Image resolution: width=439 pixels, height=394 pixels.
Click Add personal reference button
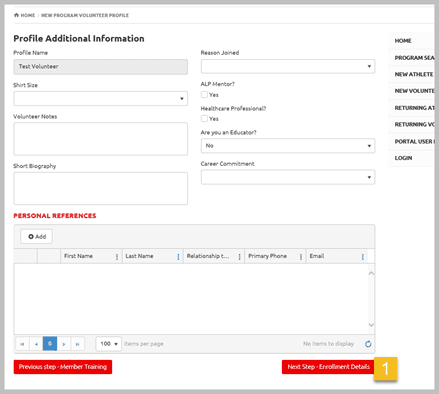coord(37,237)
